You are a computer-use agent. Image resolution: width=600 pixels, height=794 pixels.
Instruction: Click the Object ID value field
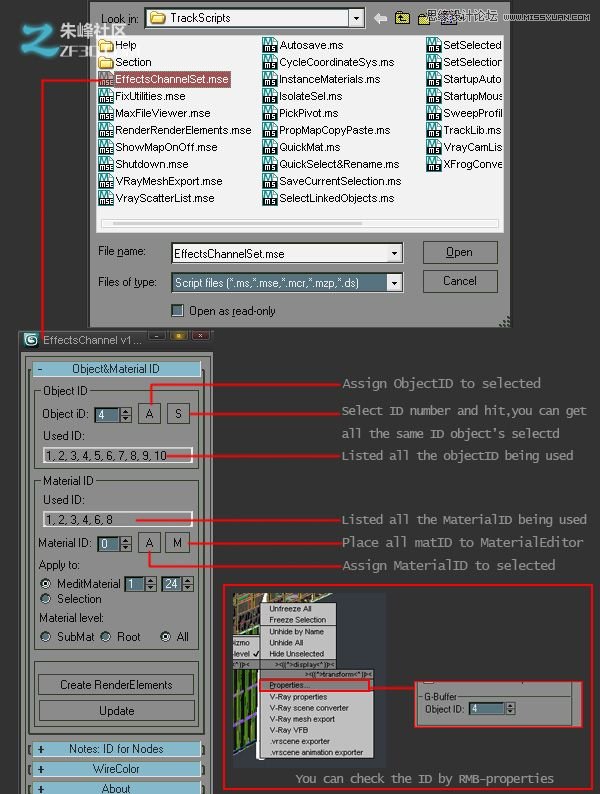click(x=107, y=415)
